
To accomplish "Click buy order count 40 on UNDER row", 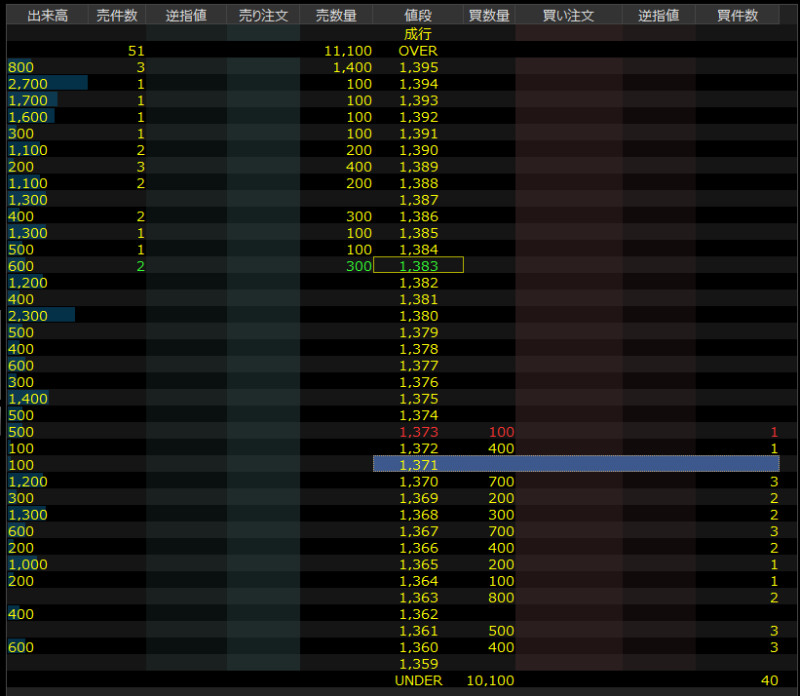I will [x=769, y=680].
